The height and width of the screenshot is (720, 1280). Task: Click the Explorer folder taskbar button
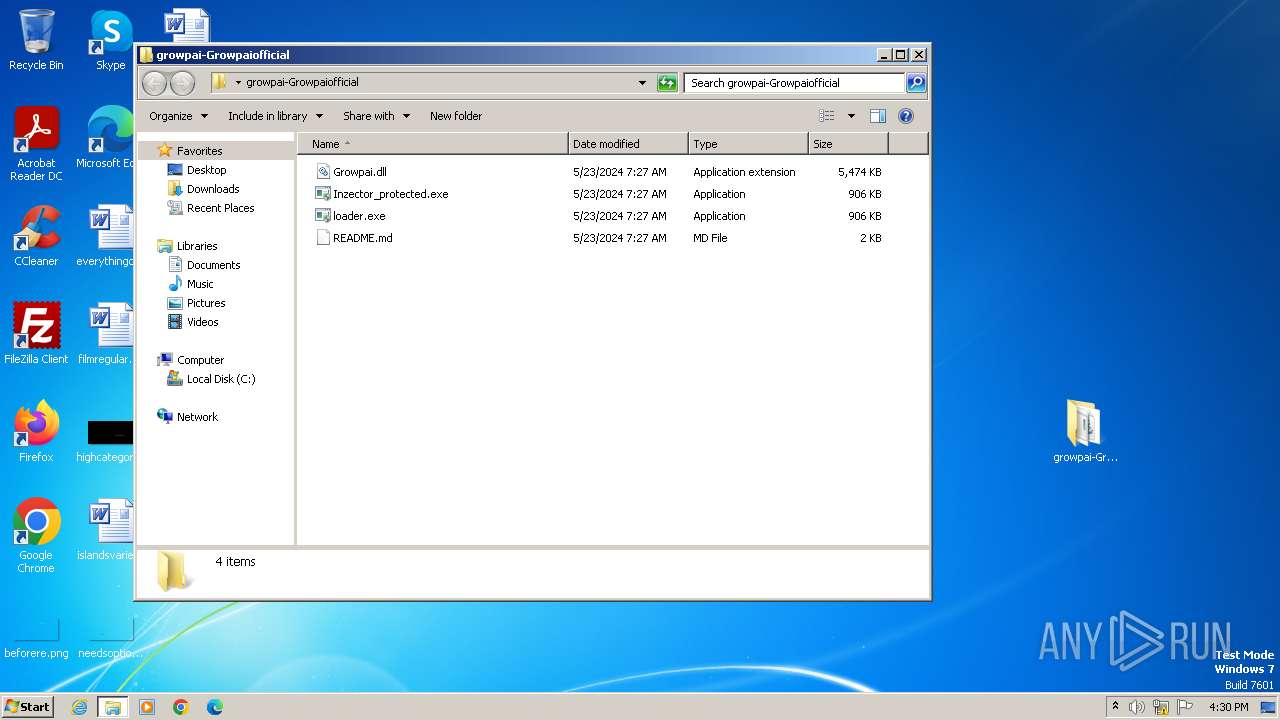[x=113, y=707]
